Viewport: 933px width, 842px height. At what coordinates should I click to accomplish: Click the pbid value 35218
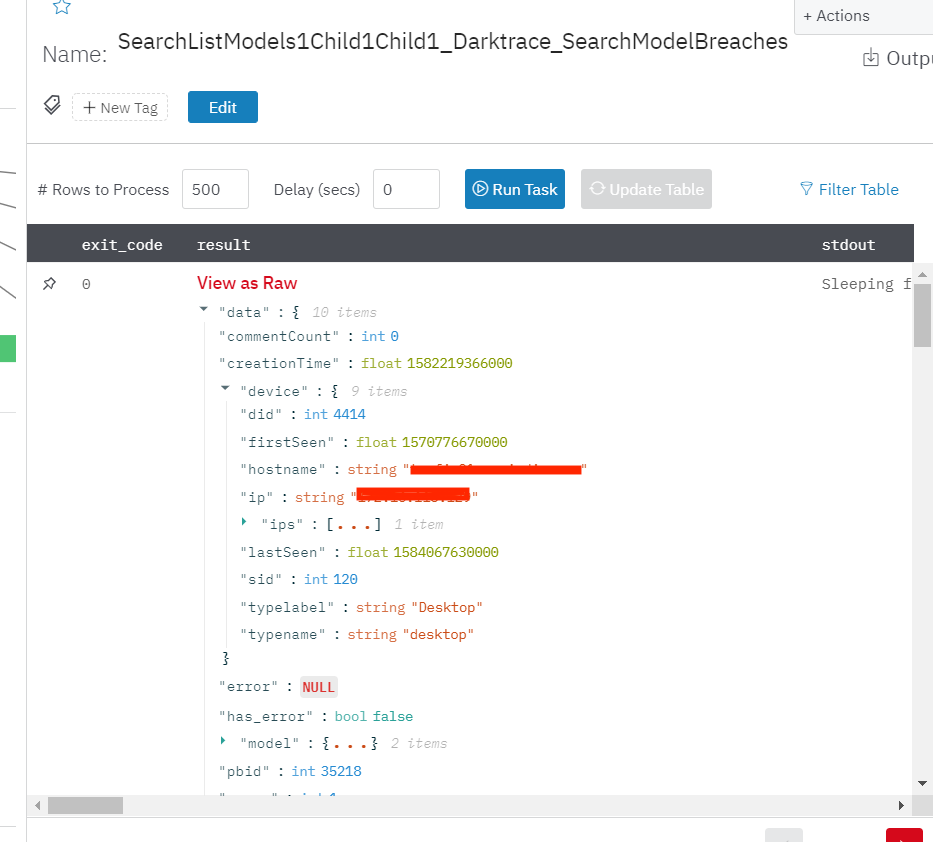point(340,772)
